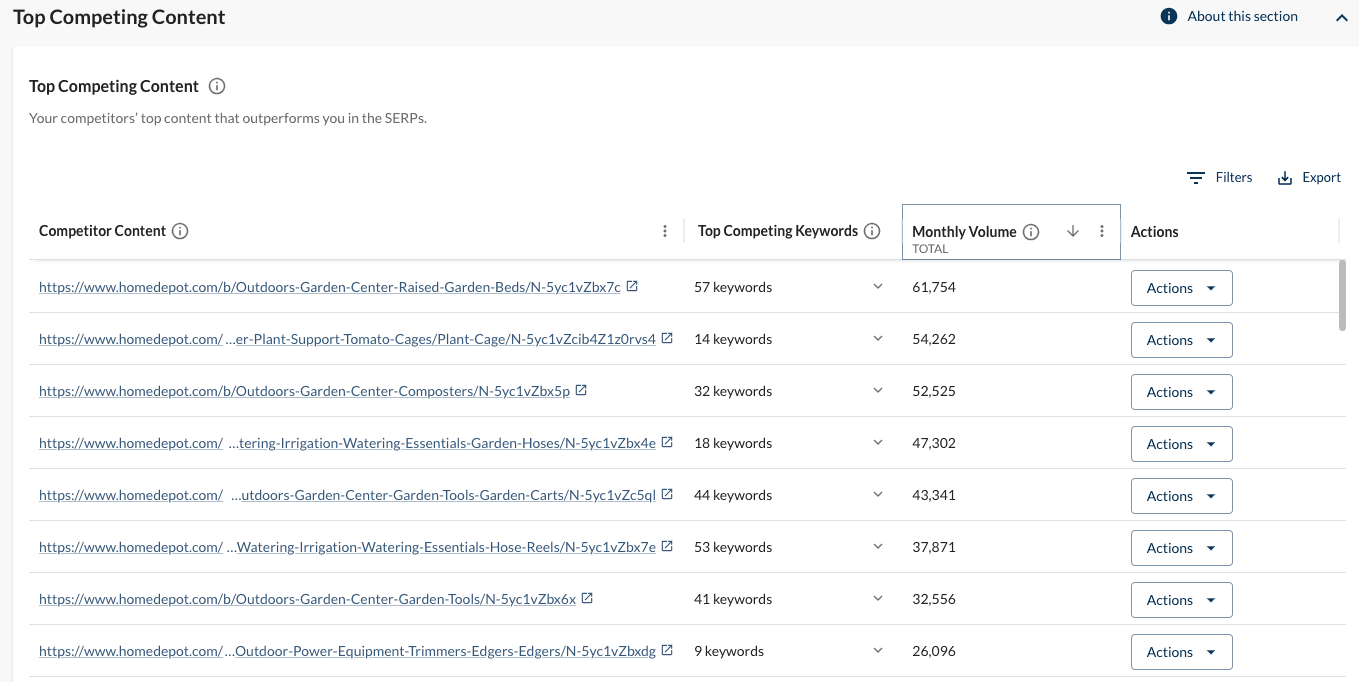
Task: Click the Top Competing Keywords info icon
Action: pyautogui.click(x=872, y=231)
